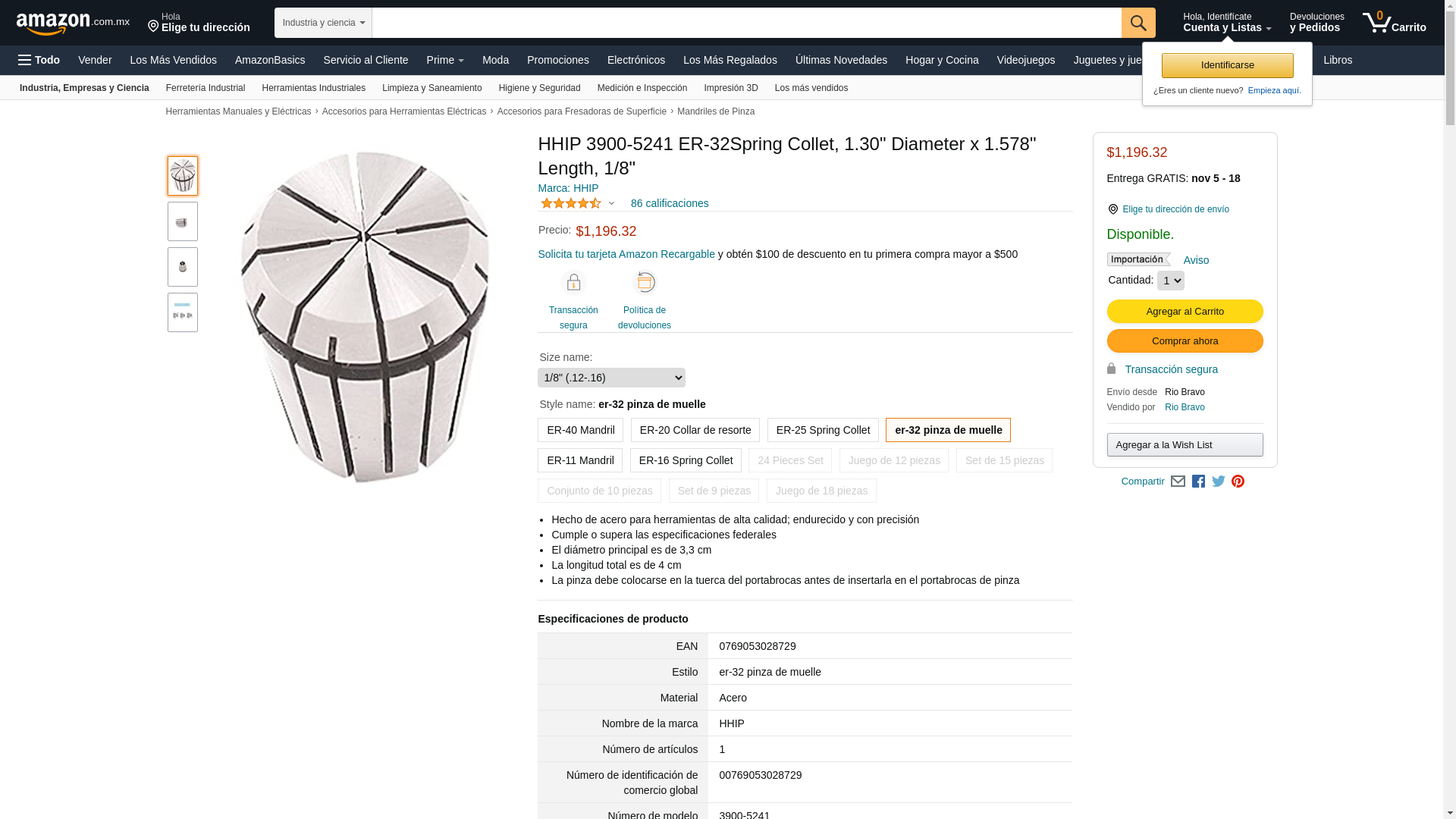Click the Agregar al Carrito button
1456x819 pixels.
click(x=1185, y=312)
